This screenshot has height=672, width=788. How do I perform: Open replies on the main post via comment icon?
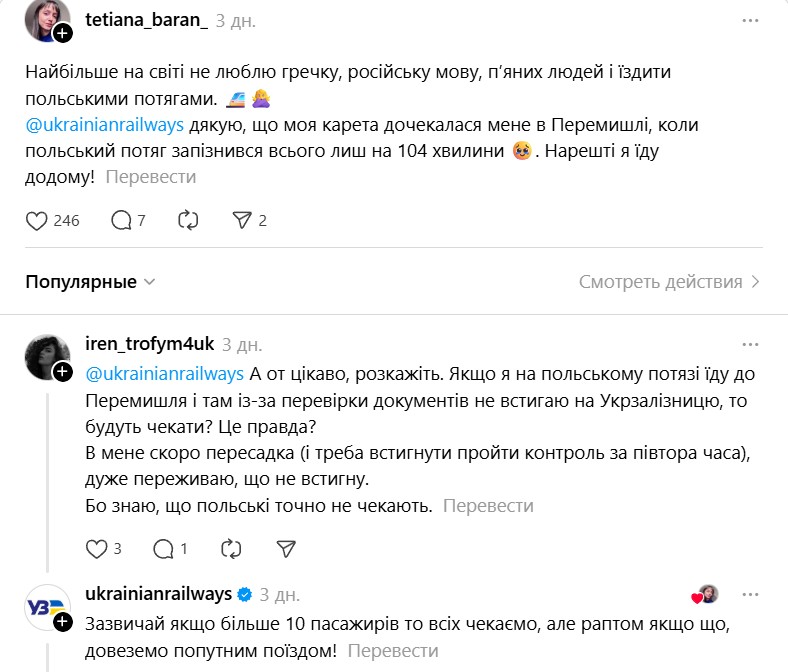coord(121,220)
